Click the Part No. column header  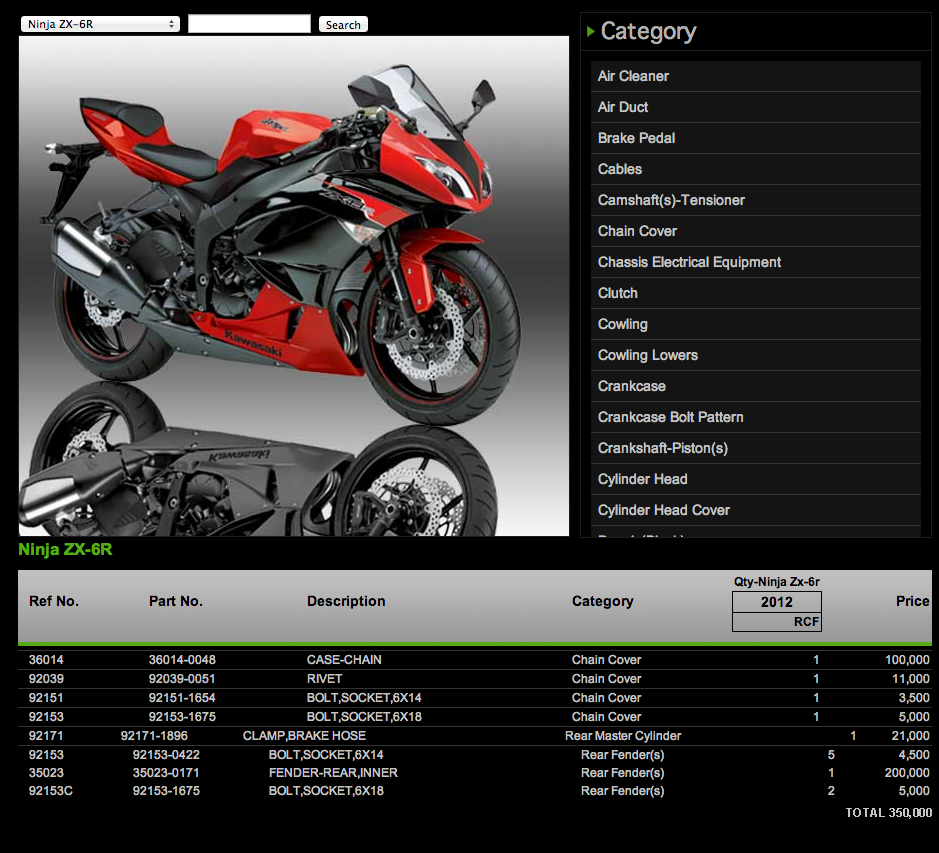(175, 601)
